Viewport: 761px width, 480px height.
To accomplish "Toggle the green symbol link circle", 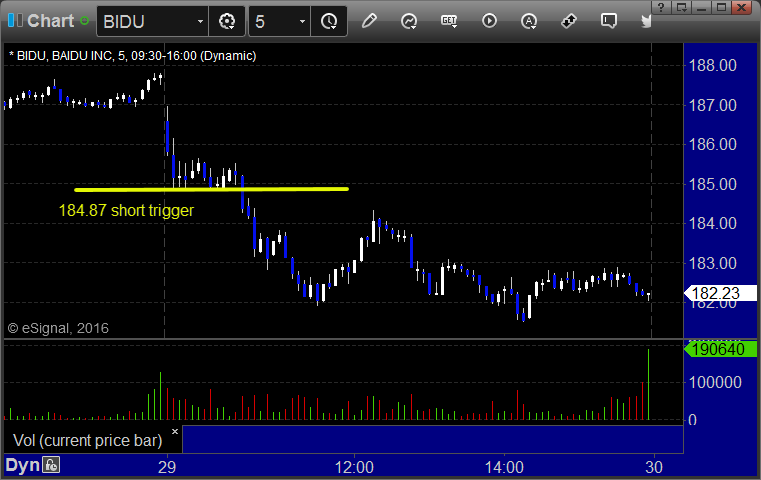I will (x=84, y=21).
